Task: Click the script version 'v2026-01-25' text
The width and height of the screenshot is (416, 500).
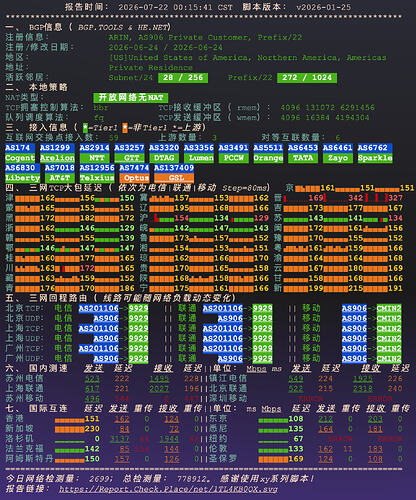Action: tap(323, 7)
